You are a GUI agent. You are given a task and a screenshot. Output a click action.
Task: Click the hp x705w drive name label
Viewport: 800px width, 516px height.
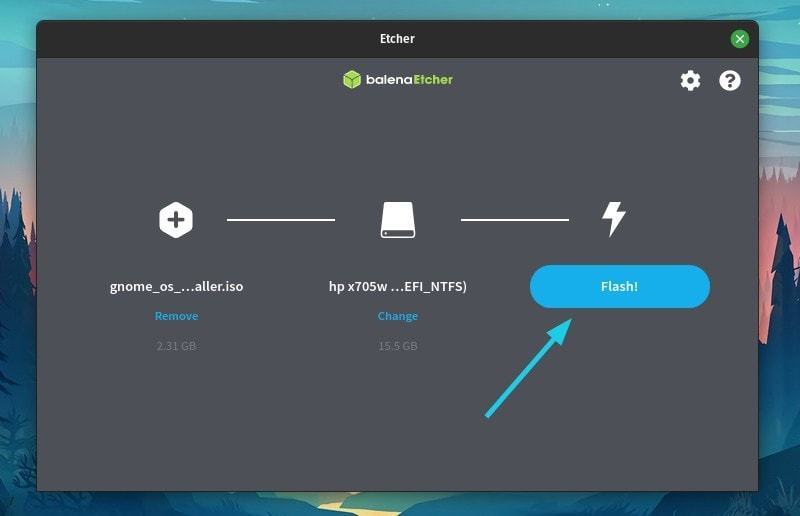[398, 286]
